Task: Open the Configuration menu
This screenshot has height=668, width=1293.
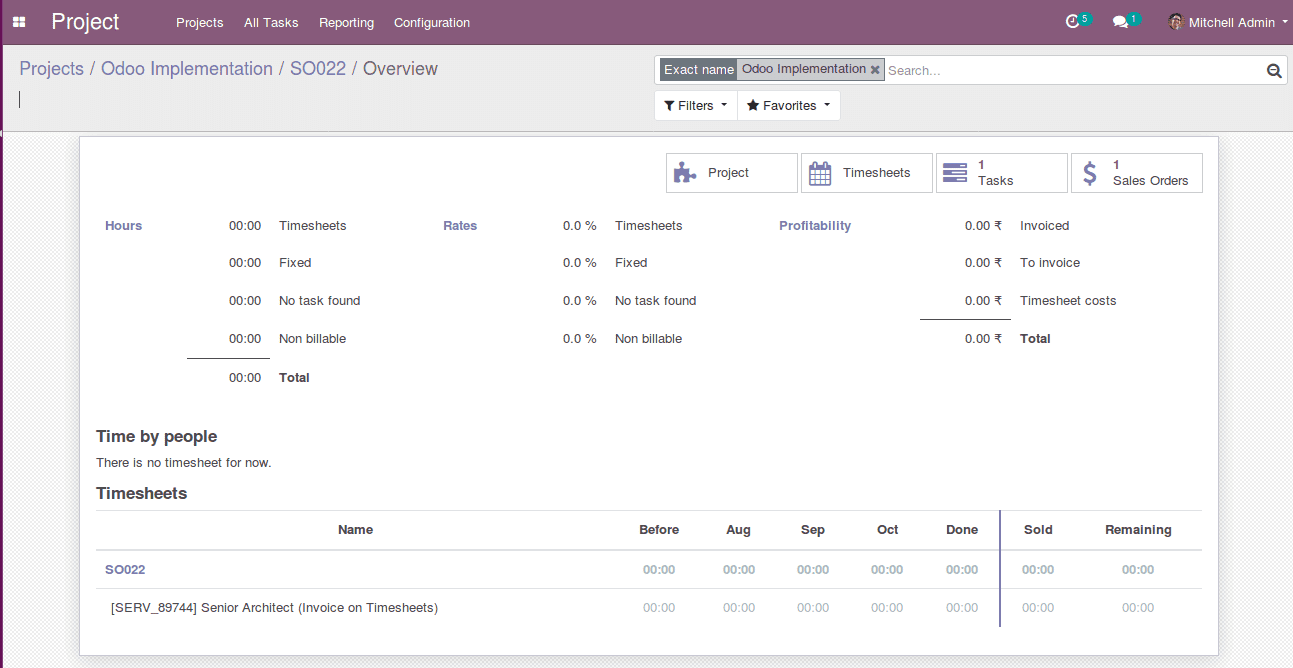Action: (x=432, y=22)
